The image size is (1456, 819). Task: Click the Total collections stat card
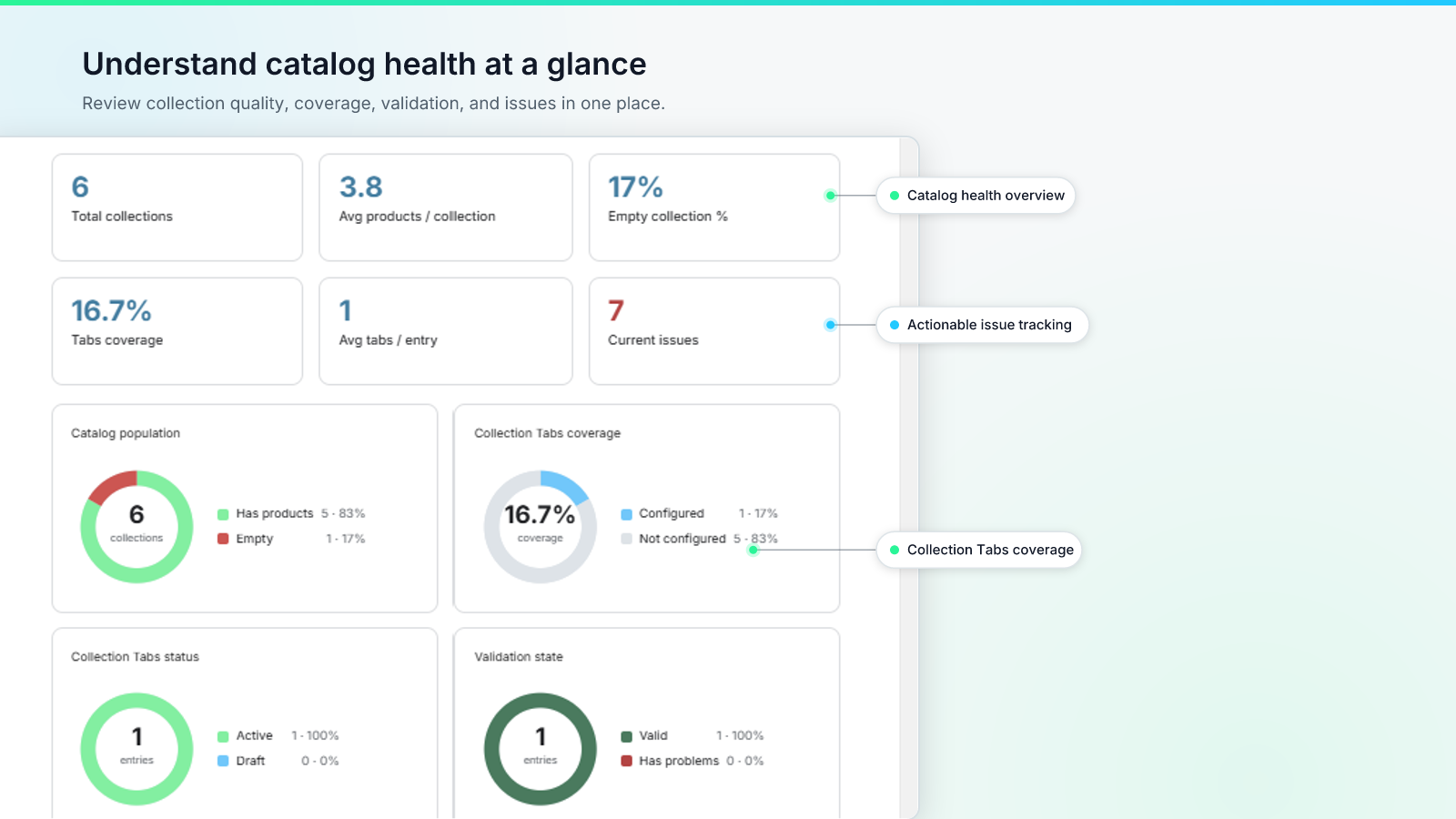177,207
